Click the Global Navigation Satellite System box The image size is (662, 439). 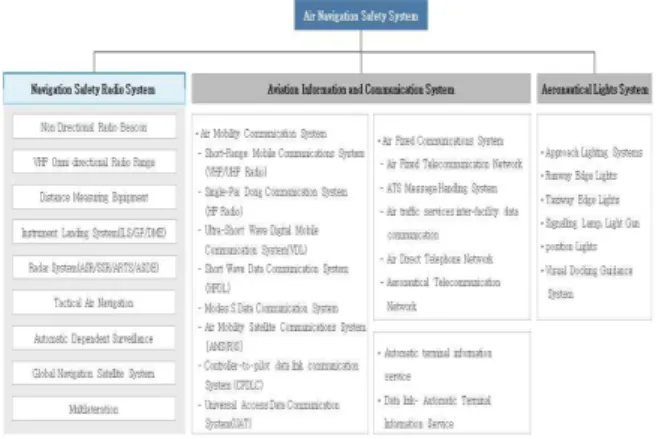[94, 373]
